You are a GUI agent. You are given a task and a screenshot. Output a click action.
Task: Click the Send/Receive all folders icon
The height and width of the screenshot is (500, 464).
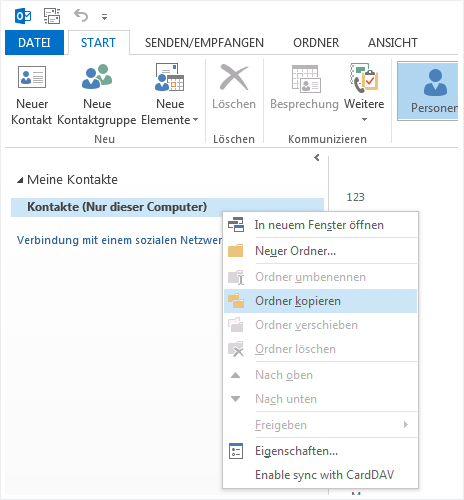(x=52, y=16)
